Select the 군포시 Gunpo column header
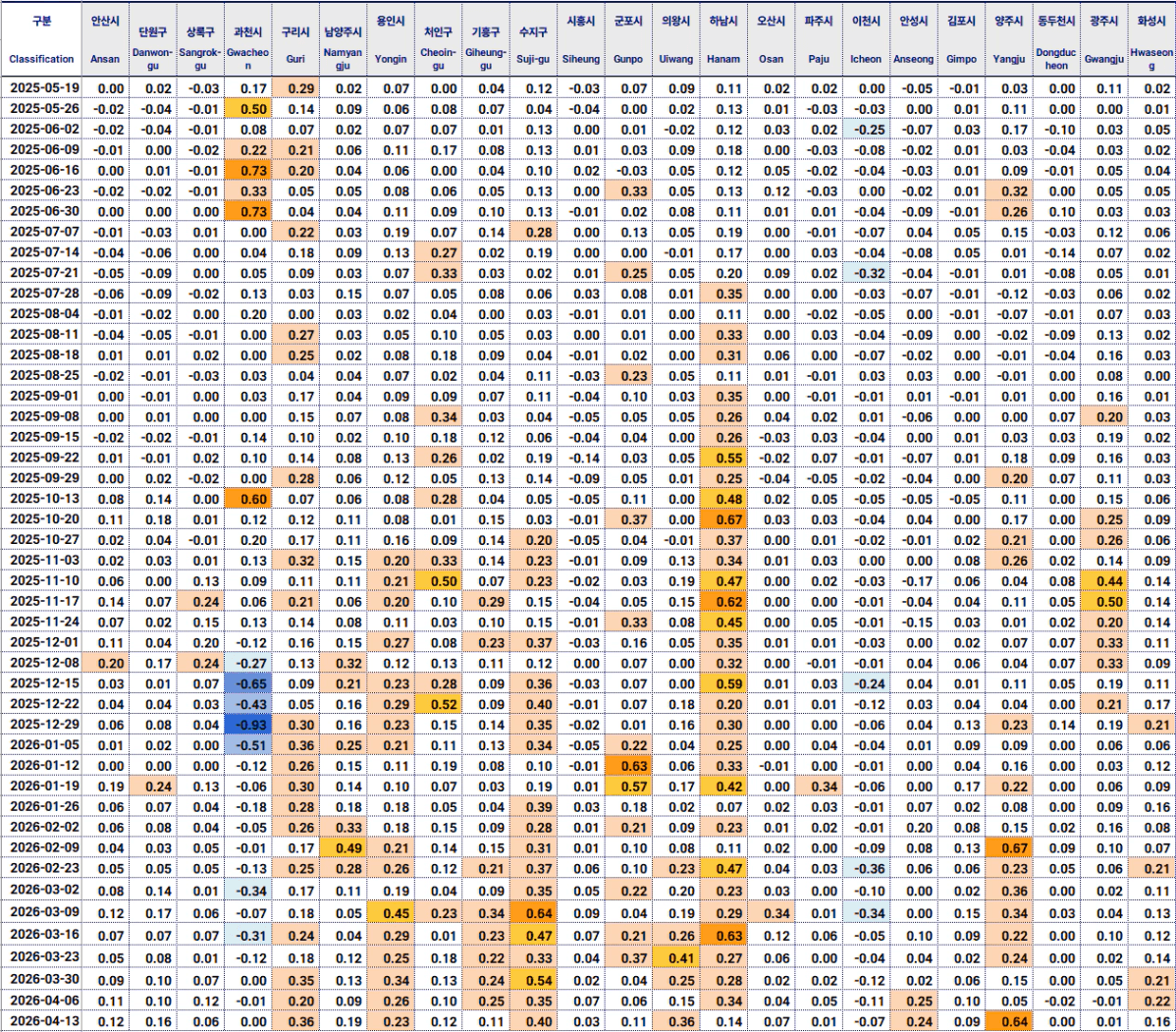The image size is (1176, 1032). point(628,38)
